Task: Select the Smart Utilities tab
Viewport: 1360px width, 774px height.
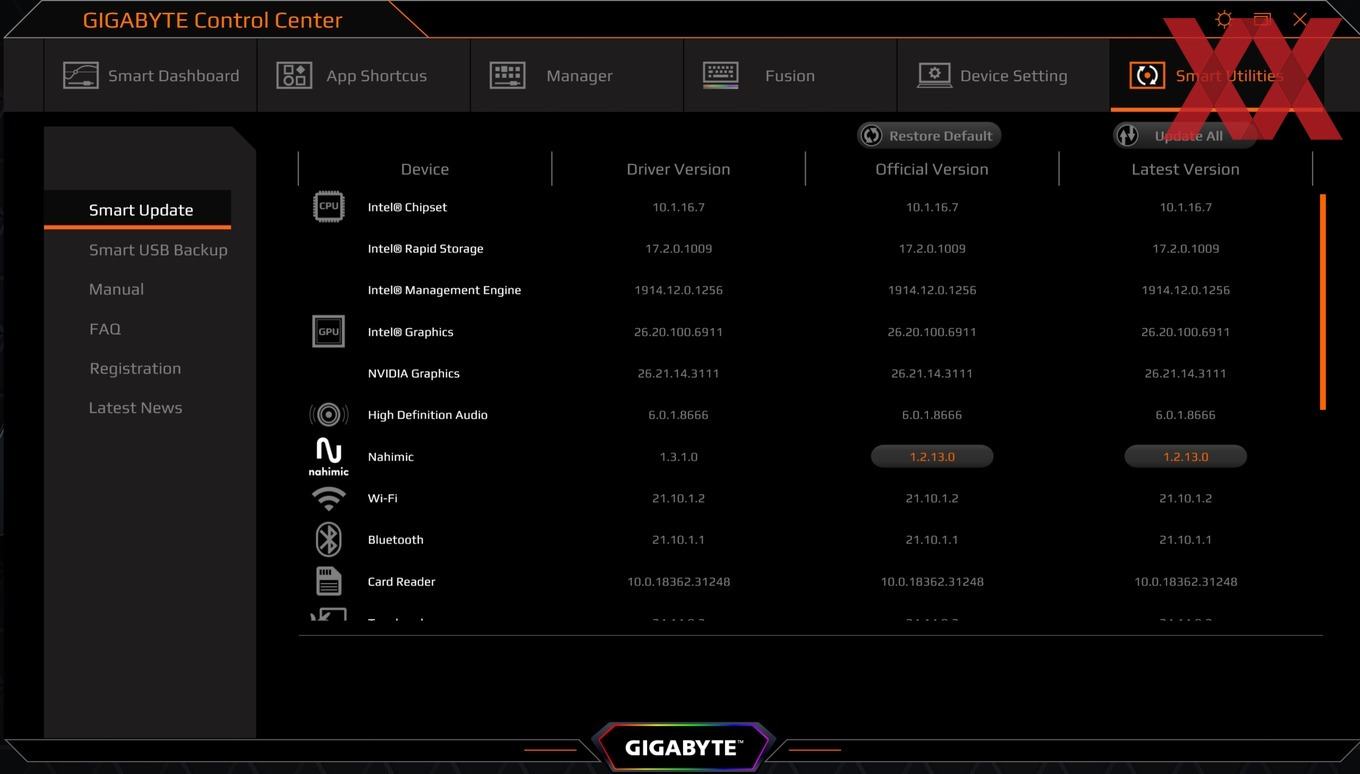Action: coord(1217,75)
